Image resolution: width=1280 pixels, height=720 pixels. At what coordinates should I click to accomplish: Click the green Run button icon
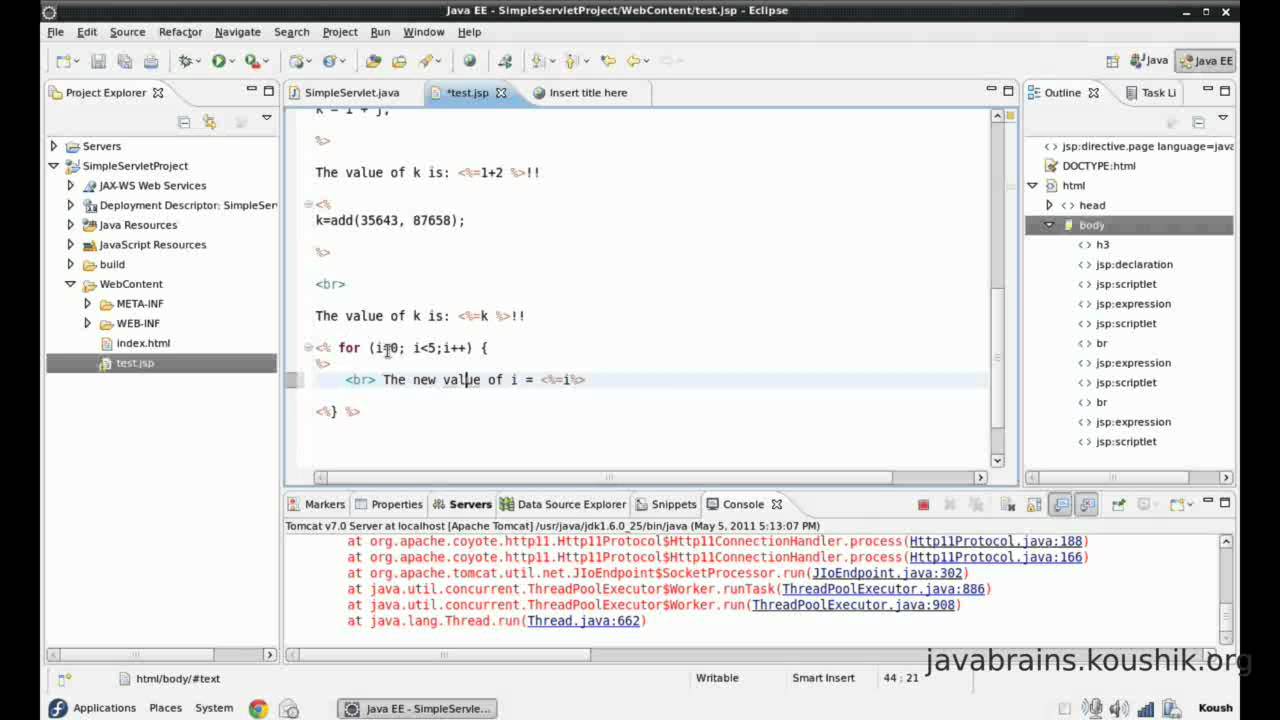pyautogui.click(x=218, y=61)
